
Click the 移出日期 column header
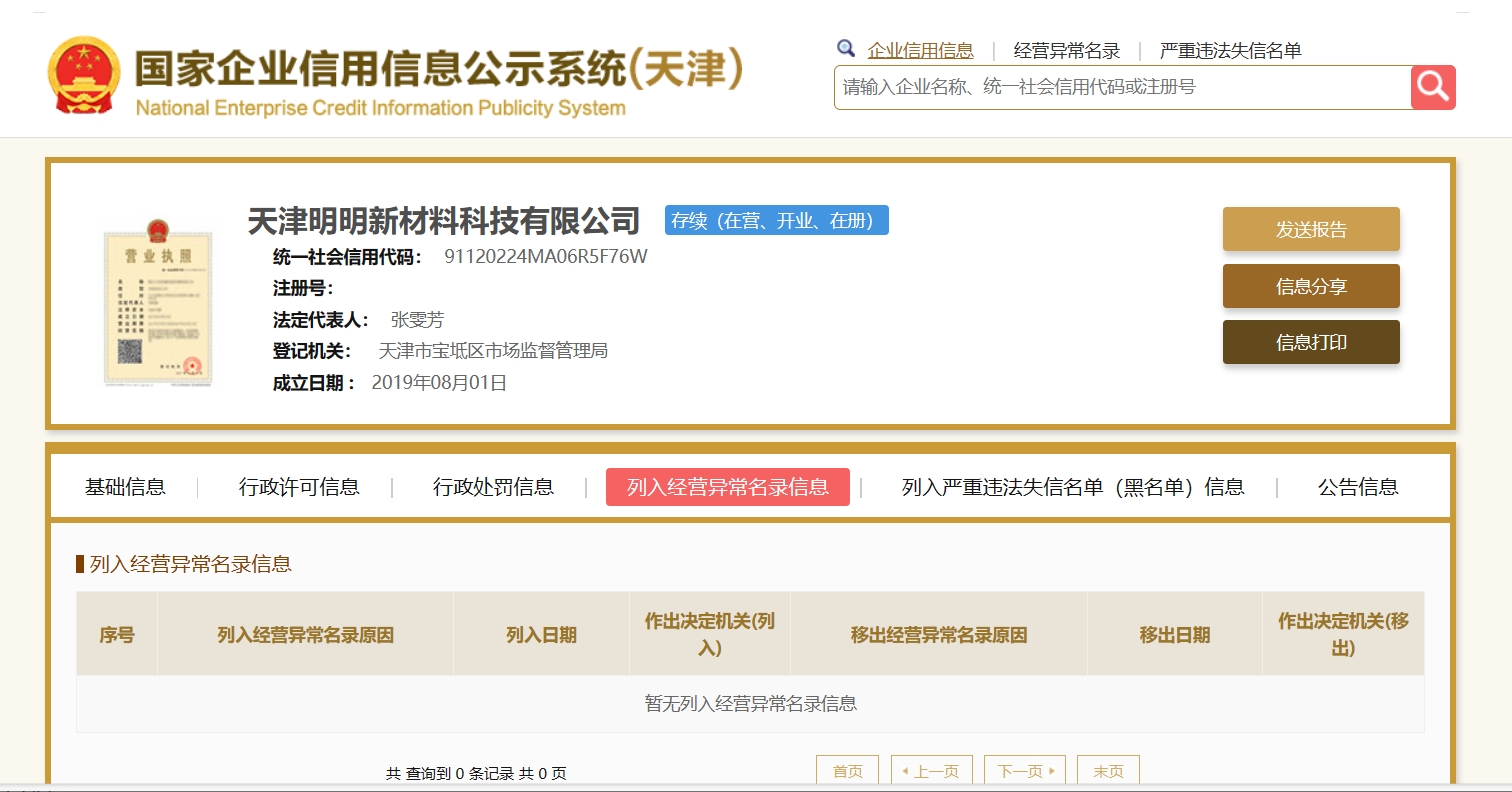1175,634
